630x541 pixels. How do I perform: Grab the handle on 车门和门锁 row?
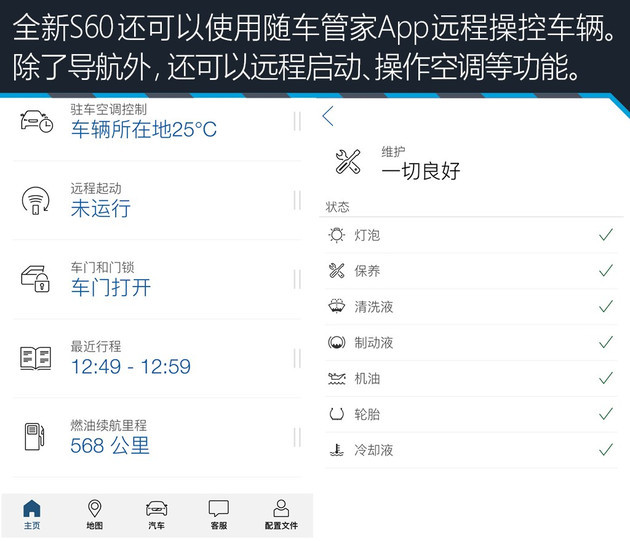(x=297, y=279)
